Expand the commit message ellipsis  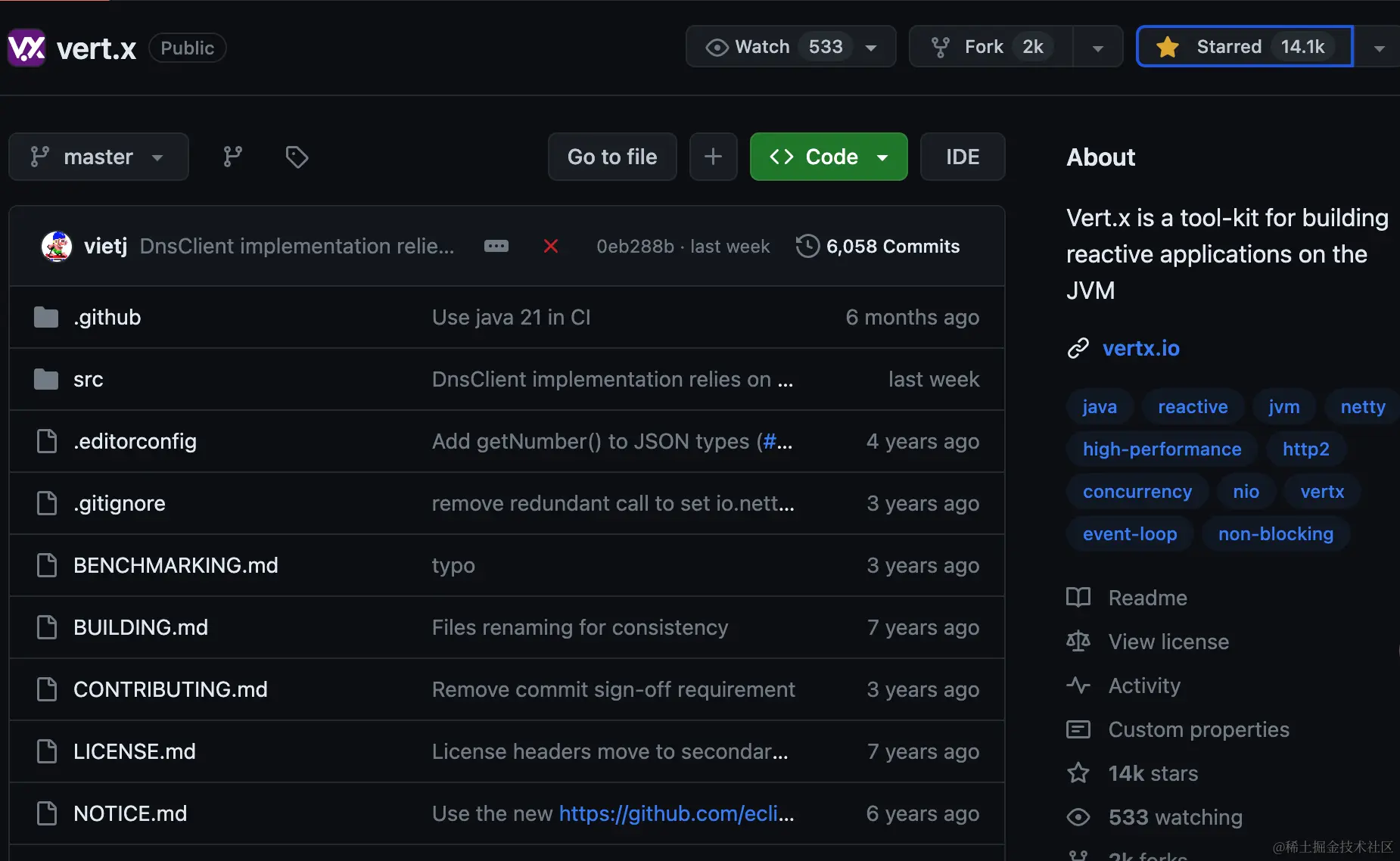[496, 246]
